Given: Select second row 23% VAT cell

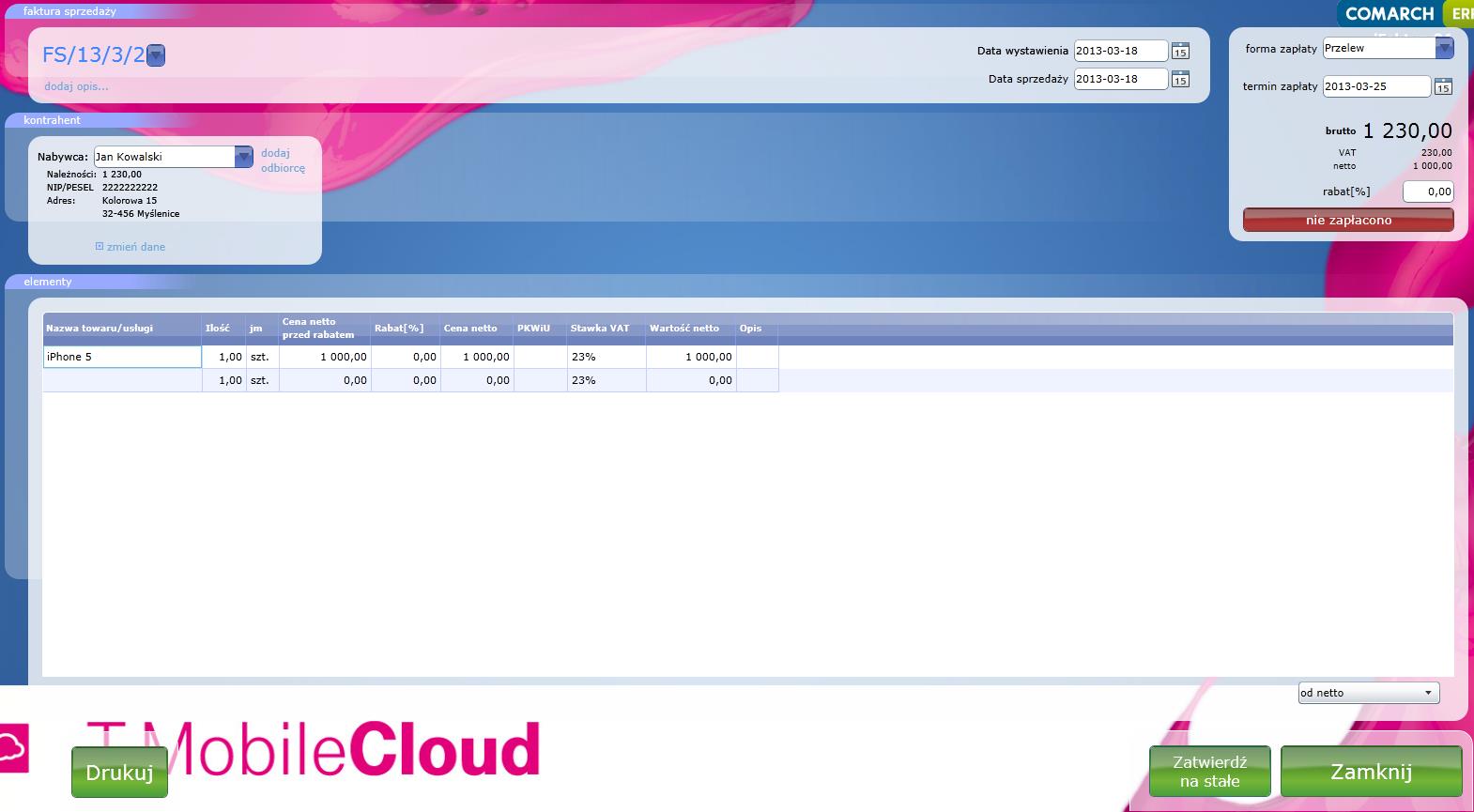Looking at the screenshot, I should pyautogui.click(x=606, y=380).
